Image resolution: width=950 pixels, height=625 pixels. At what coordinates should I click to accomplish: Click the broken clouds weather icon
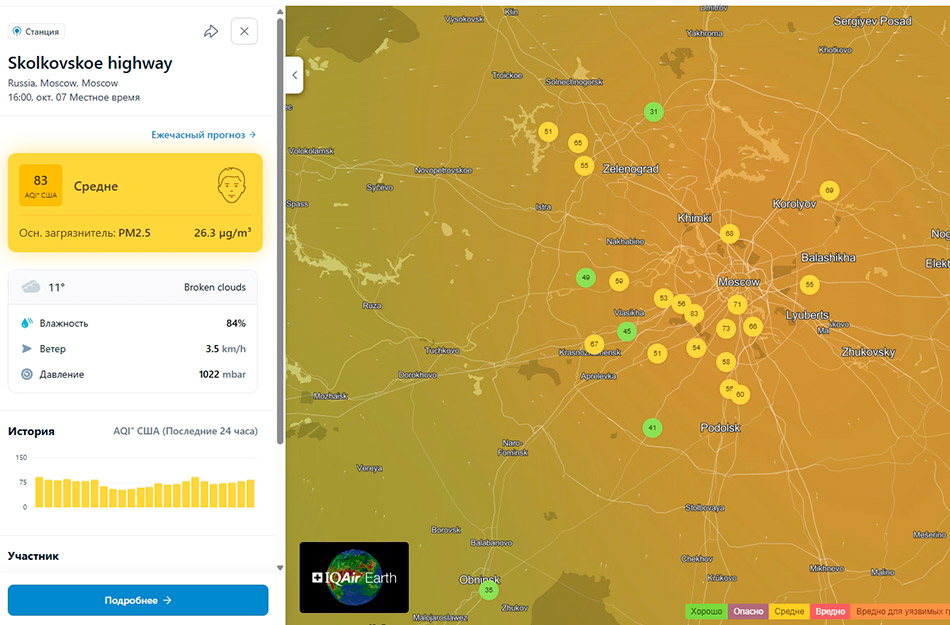31,287
